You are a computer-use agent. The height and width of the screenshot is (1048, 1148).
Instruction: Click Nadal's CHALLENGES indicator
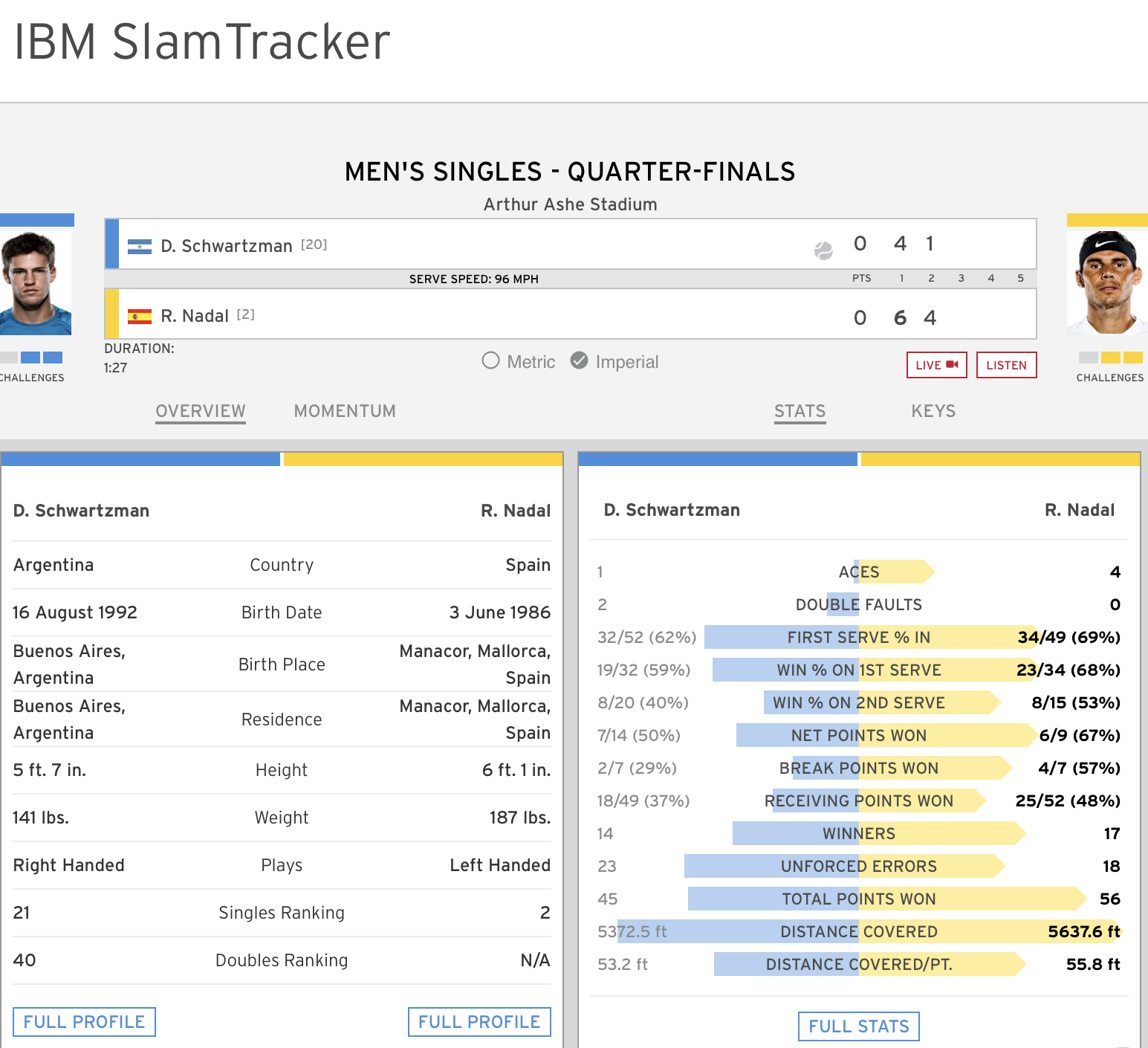[x=1110, y=366]
